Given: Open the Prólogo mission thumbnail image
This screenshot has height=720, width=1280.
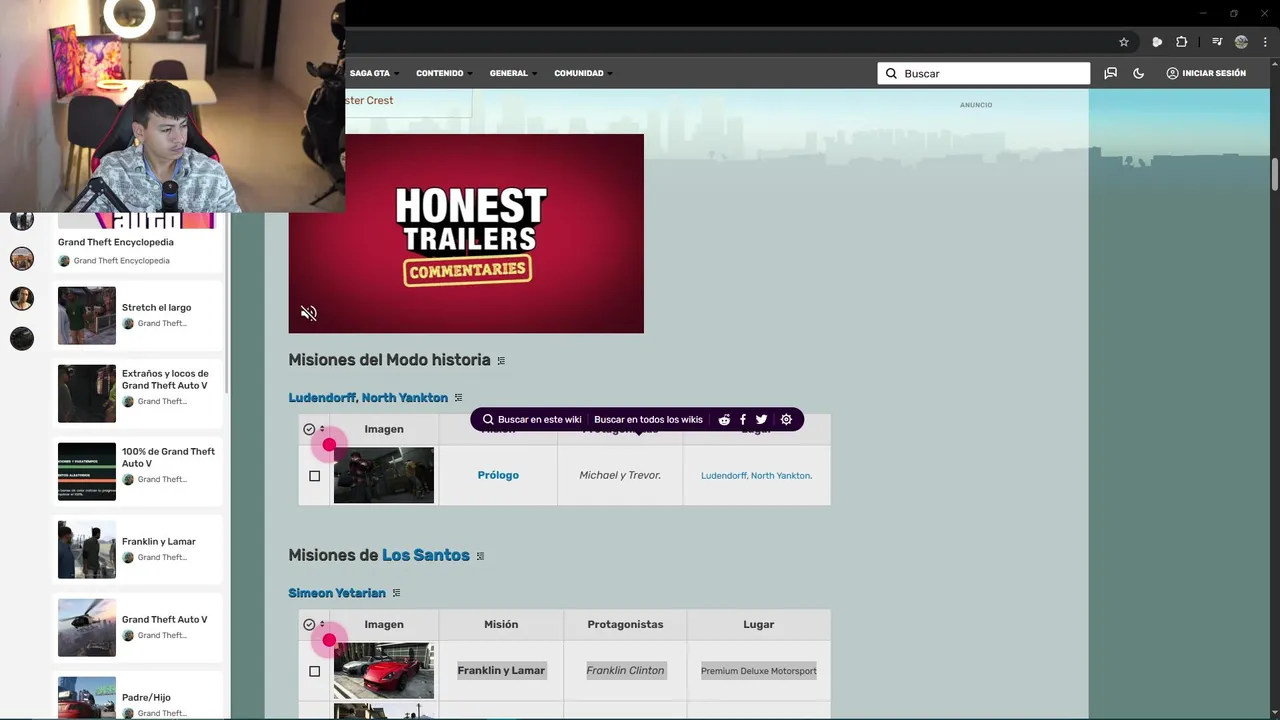Looking at the screenshot, I should click(x=384, y=475).
